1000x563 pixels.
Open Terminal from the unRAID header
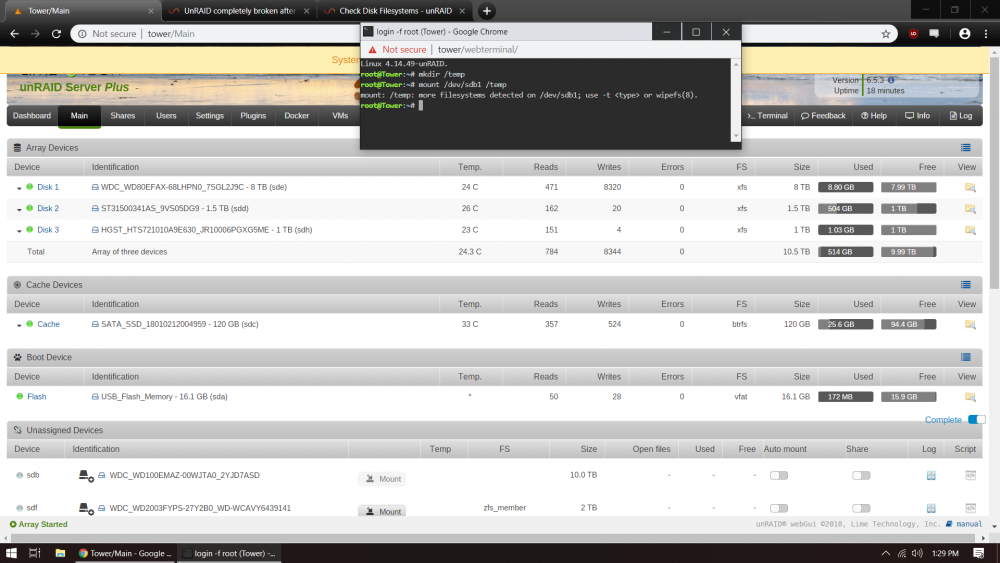[767, 116]
